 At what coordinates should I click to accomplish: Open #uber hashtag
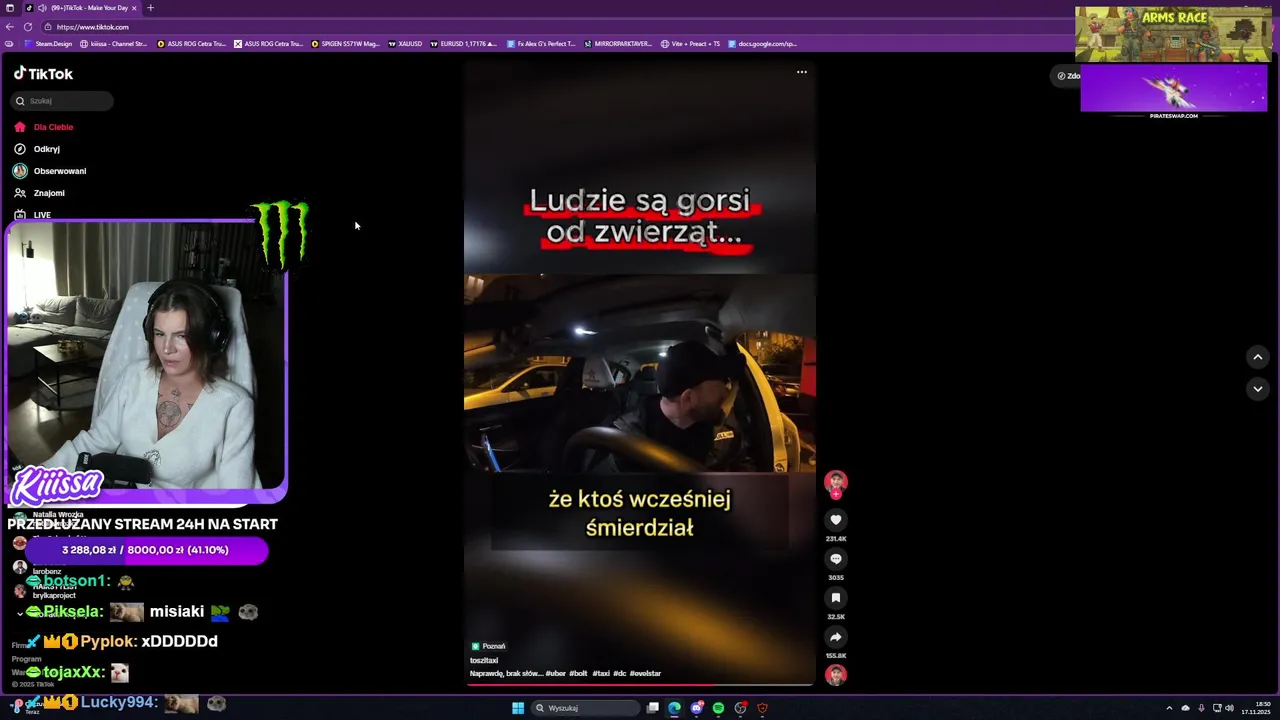555,674
